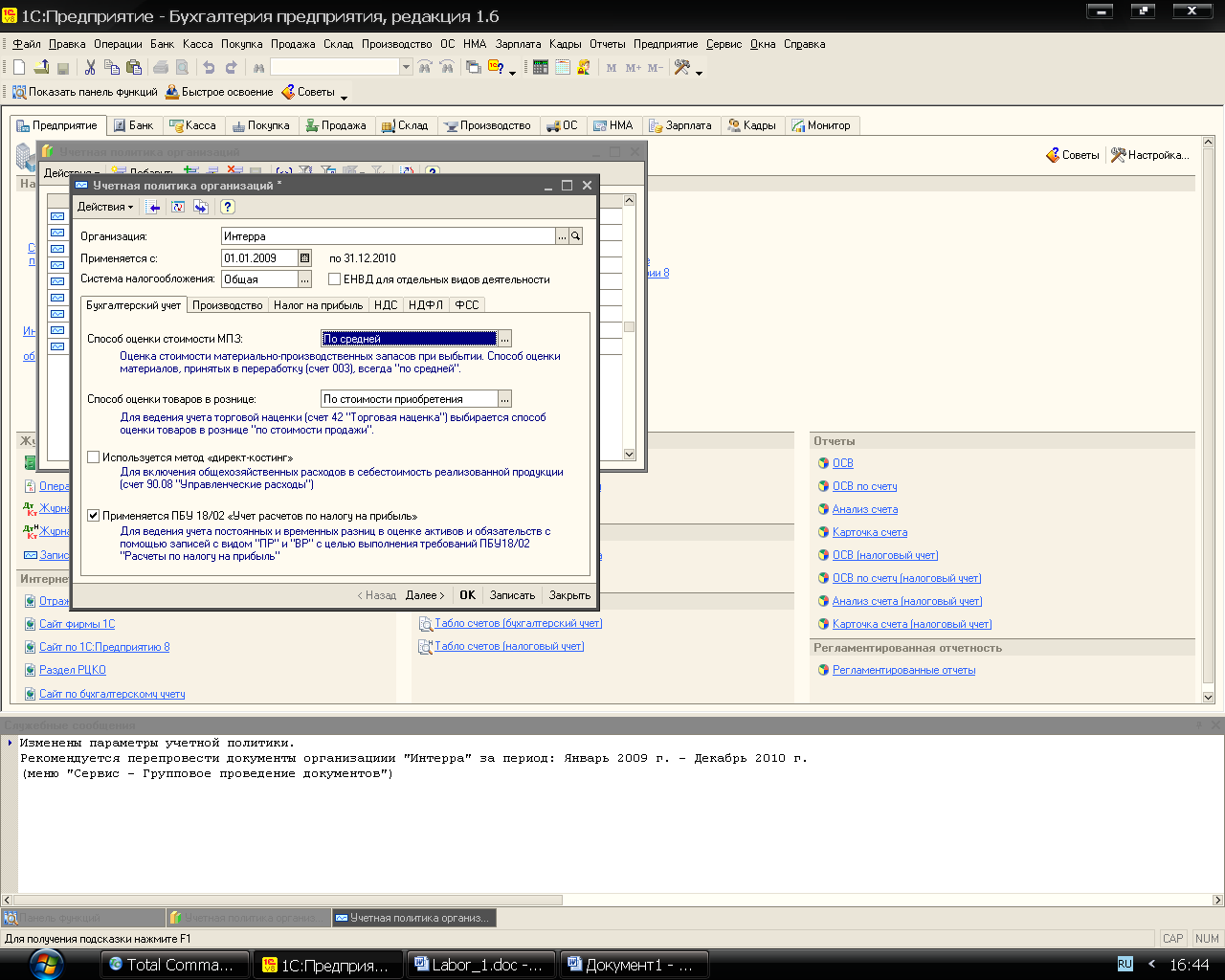Expand the dropdown next to help icon
The height and width of the screenshot is (980, 1225).
click(x=512, y=71)
